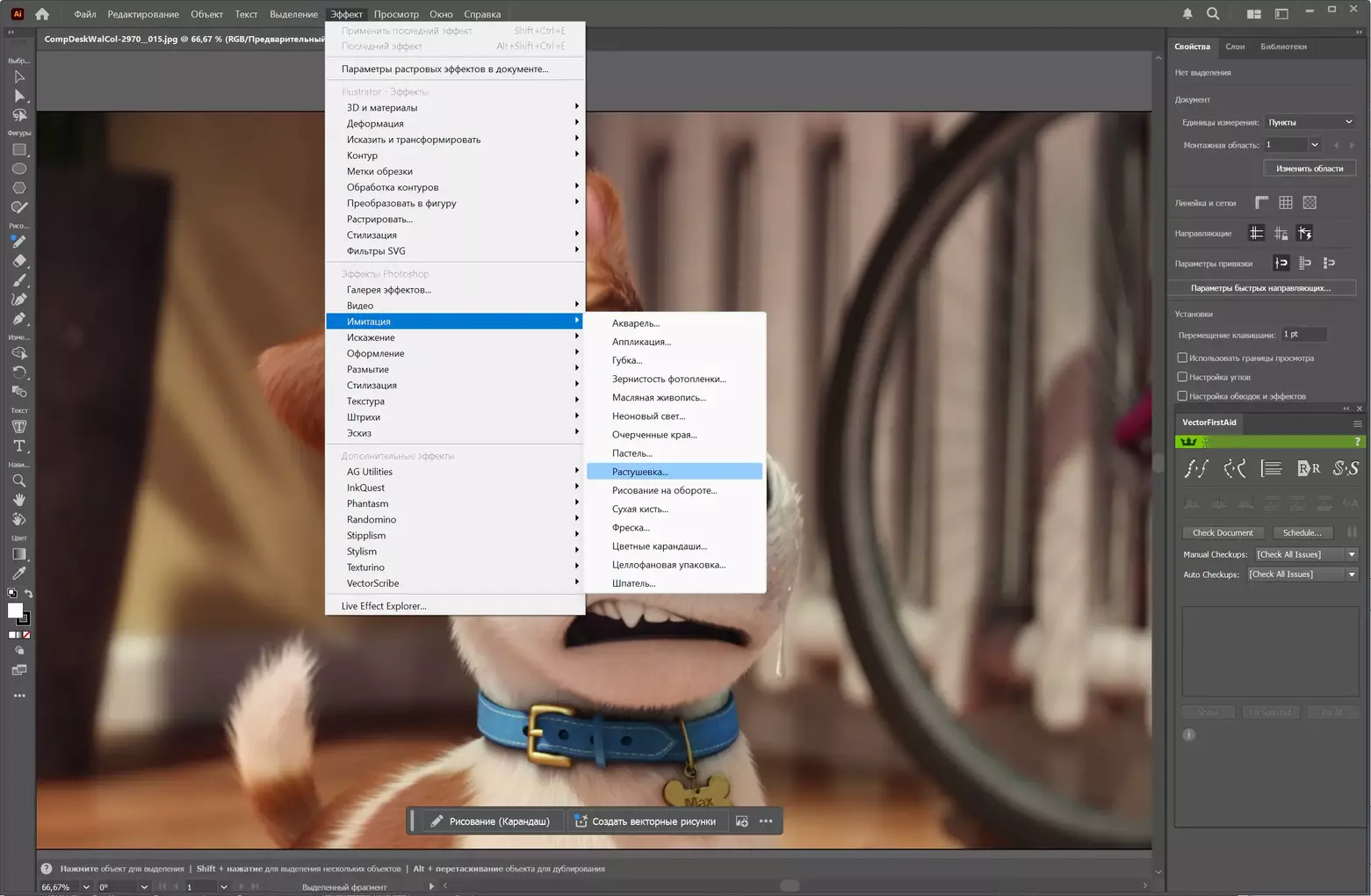Select the Polygon shape tool

click(x=19, y=188)
